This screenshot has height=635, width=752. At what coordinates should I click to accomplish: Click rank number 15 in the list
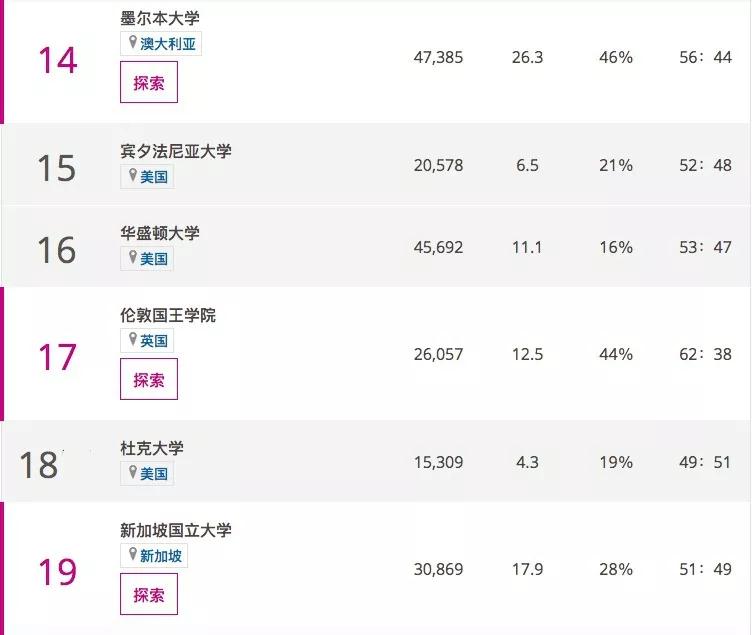[56, 167]
